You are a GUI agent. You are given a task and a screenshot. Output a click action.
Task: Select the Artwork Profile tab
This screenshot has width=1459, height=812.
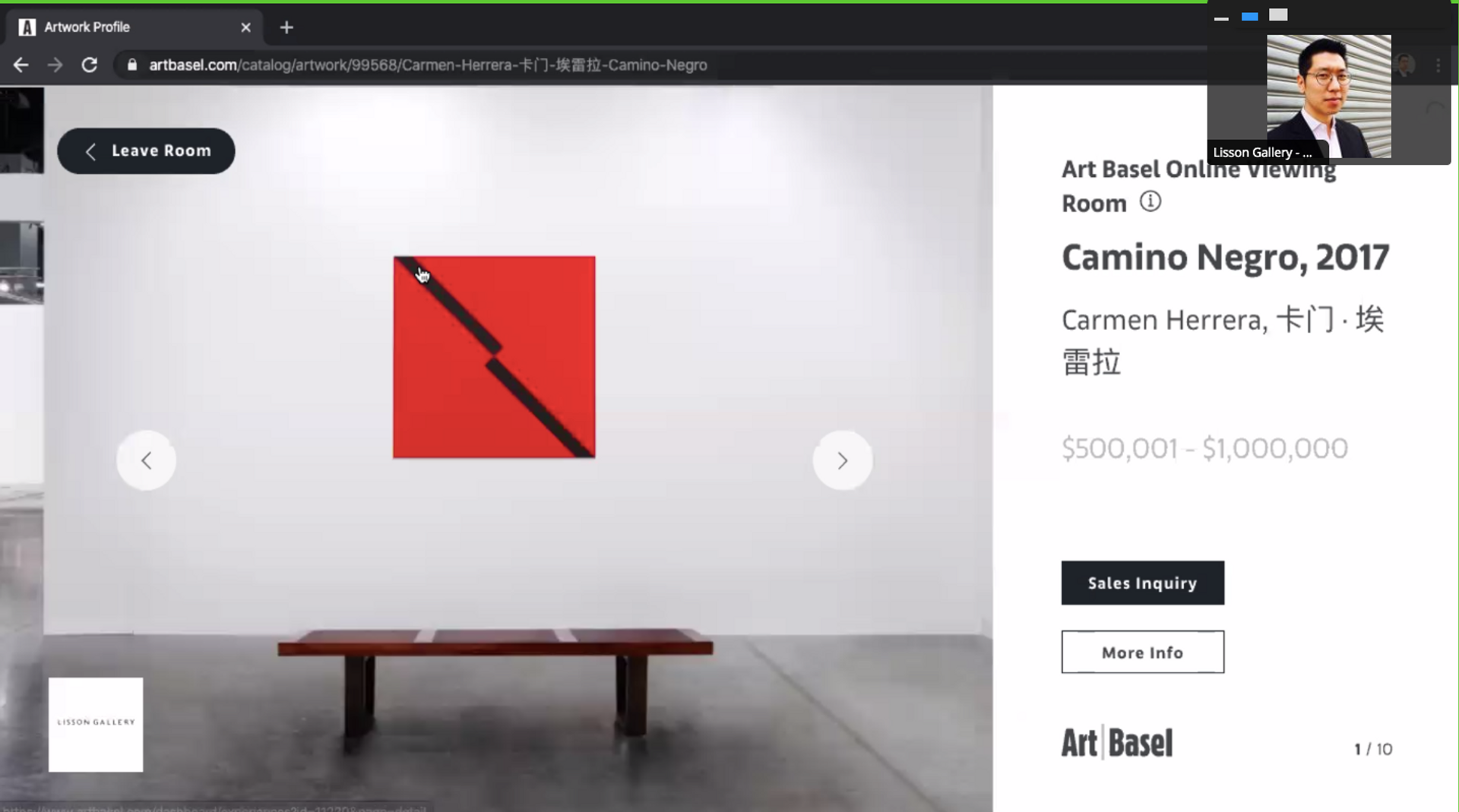click(135, 27)
